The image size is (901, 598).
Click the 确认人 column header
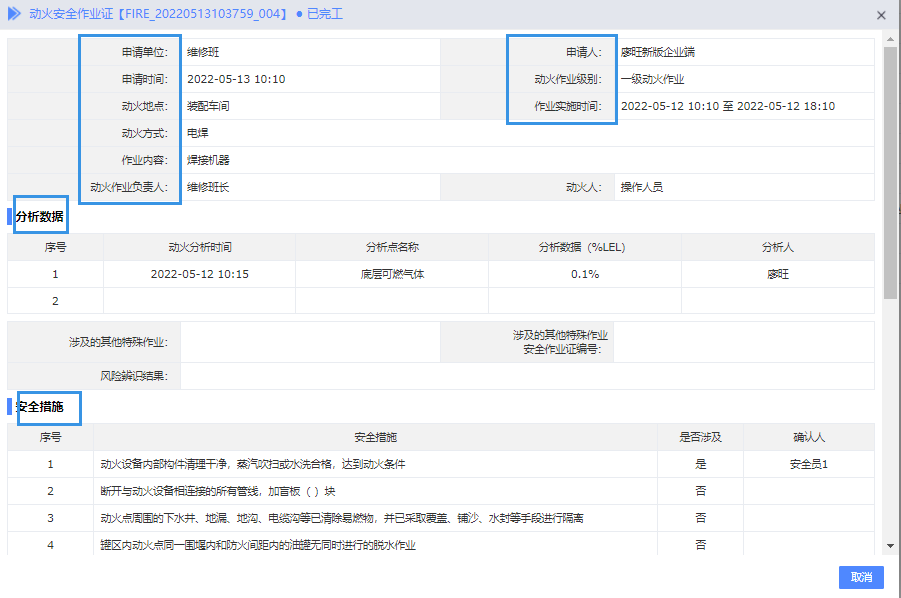click(809, 438)
